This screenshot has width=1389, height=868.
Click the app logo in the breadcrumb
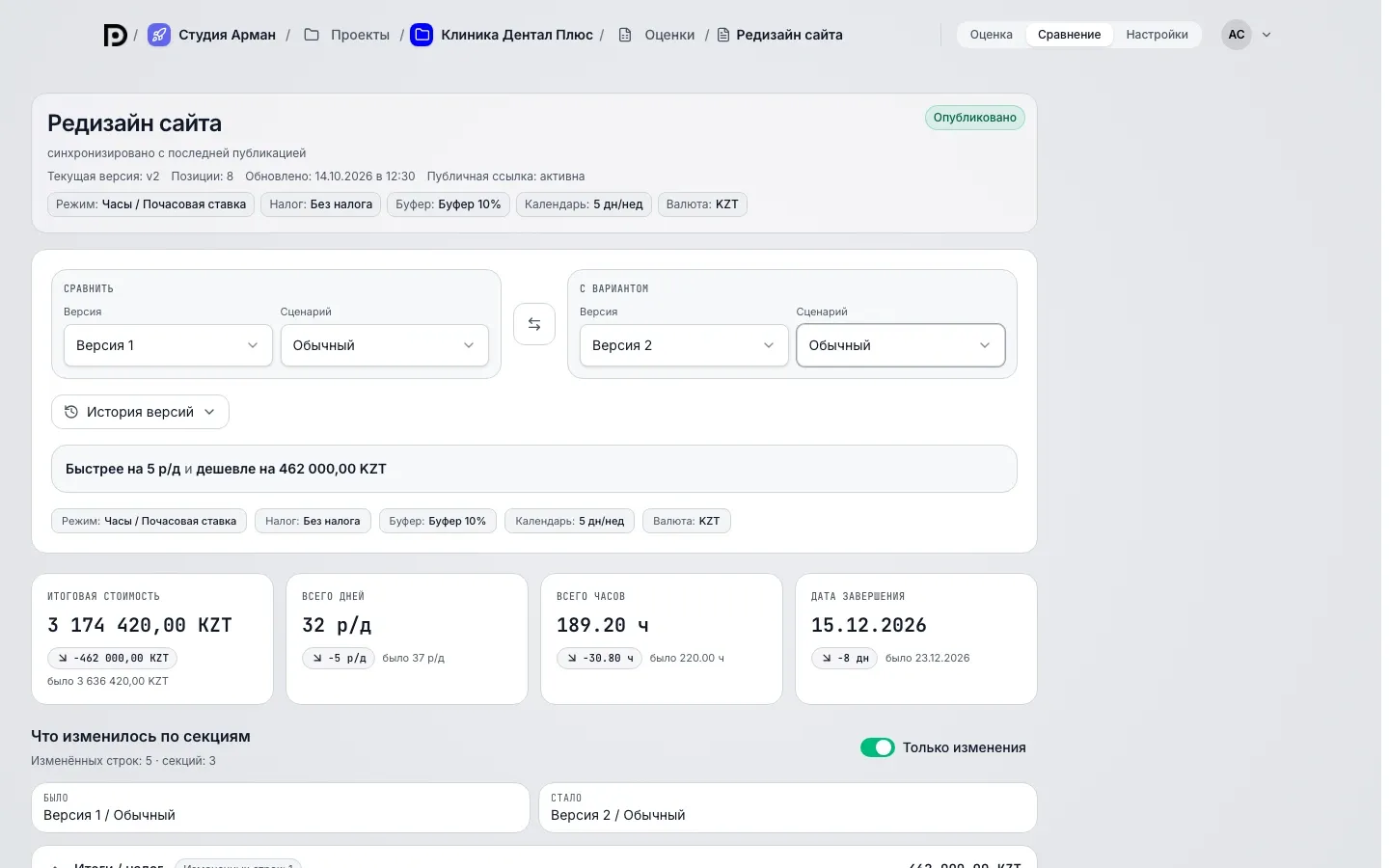(116, 35)
